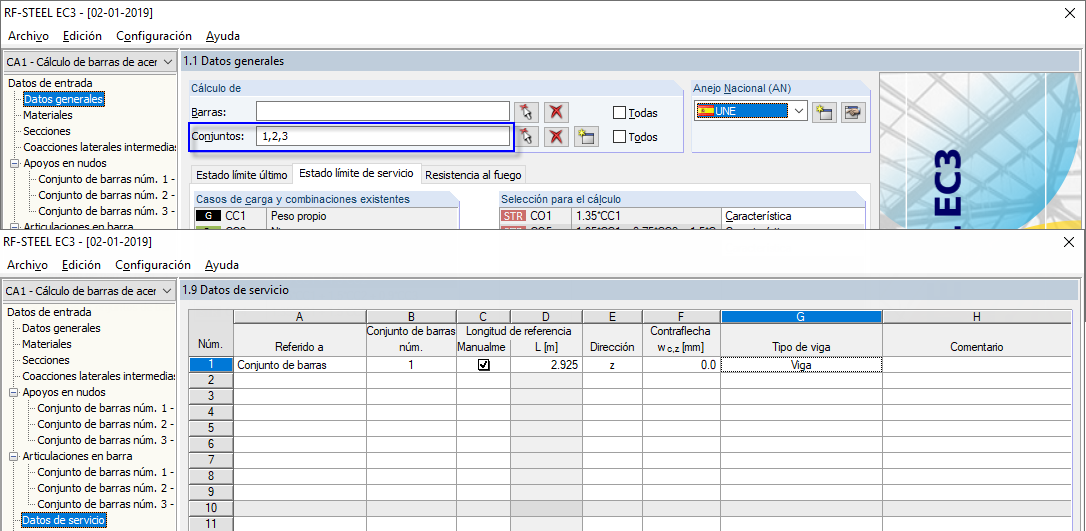
Task: Select Datos de servicio tree item
Action: 64,519
